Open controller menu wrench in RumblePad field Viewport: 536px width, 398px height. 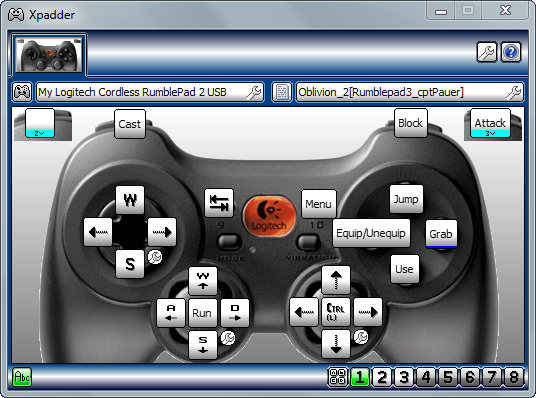pyautogui.click(x=254, y=92)
